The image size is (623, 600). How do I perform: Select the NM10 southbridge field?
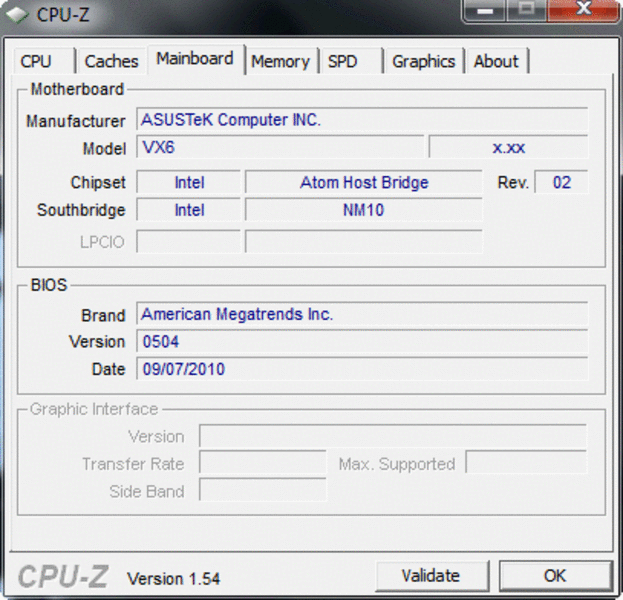pyautogui.click(x=364, y=209)
